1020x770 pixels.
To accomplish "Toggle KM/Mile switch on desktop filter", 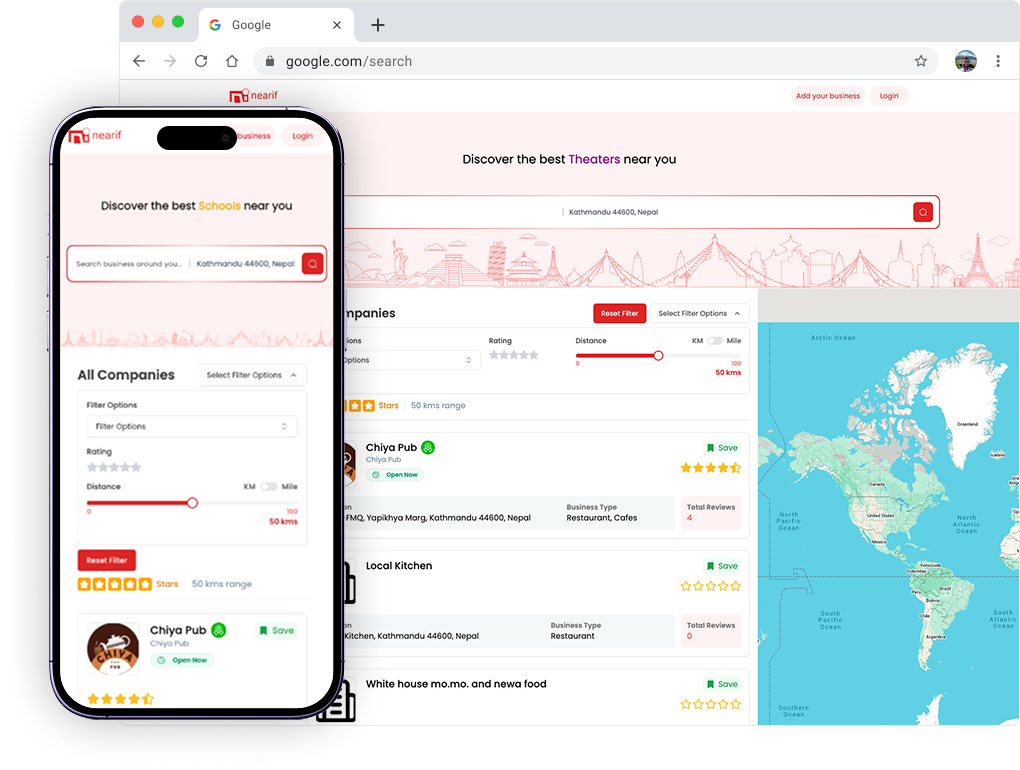I will point(715,341).
